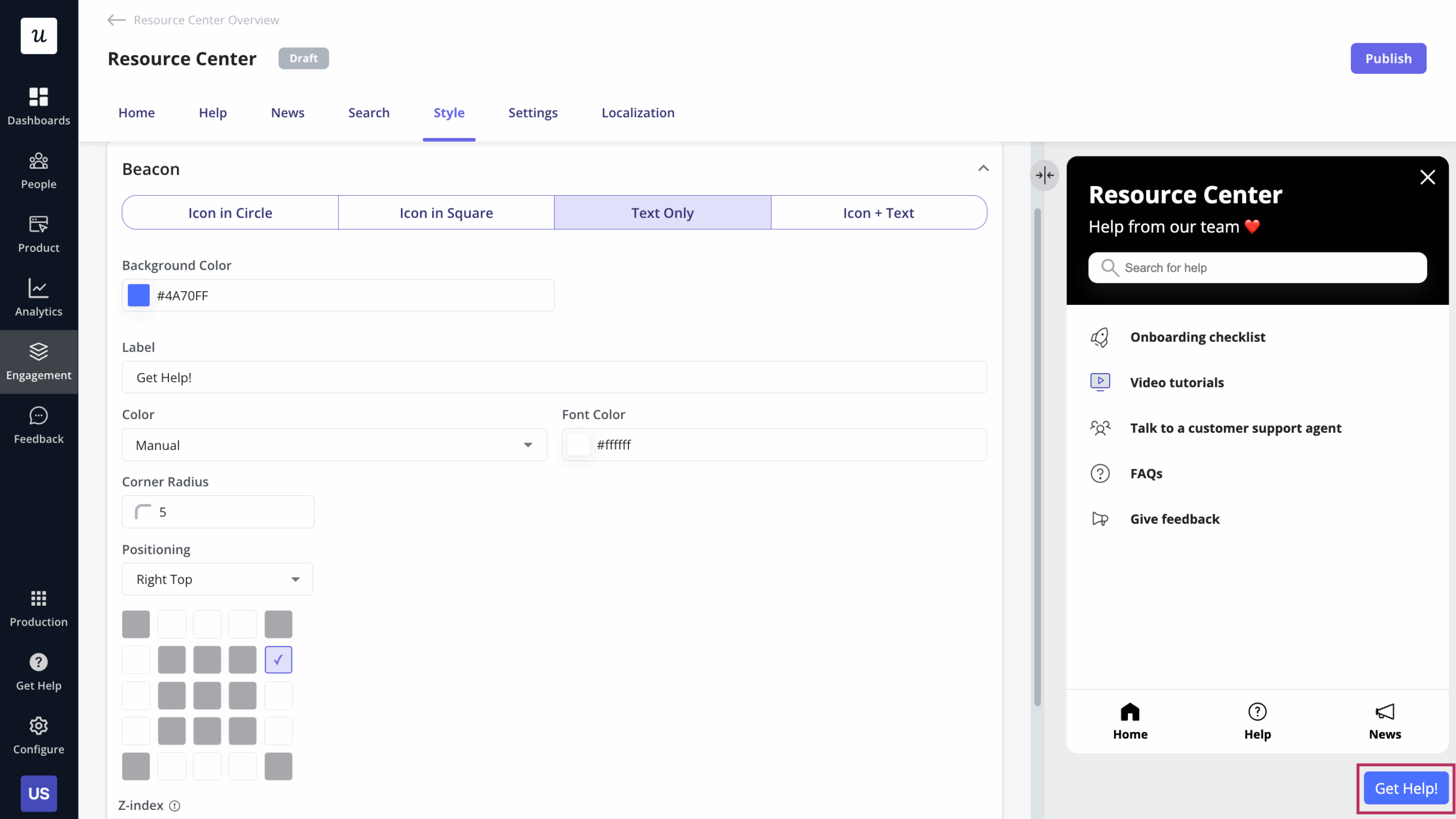This screenshot has height=819, width=1456.
Task: Select Icon in Circle beacon type
Action: (x=230, y=213)
